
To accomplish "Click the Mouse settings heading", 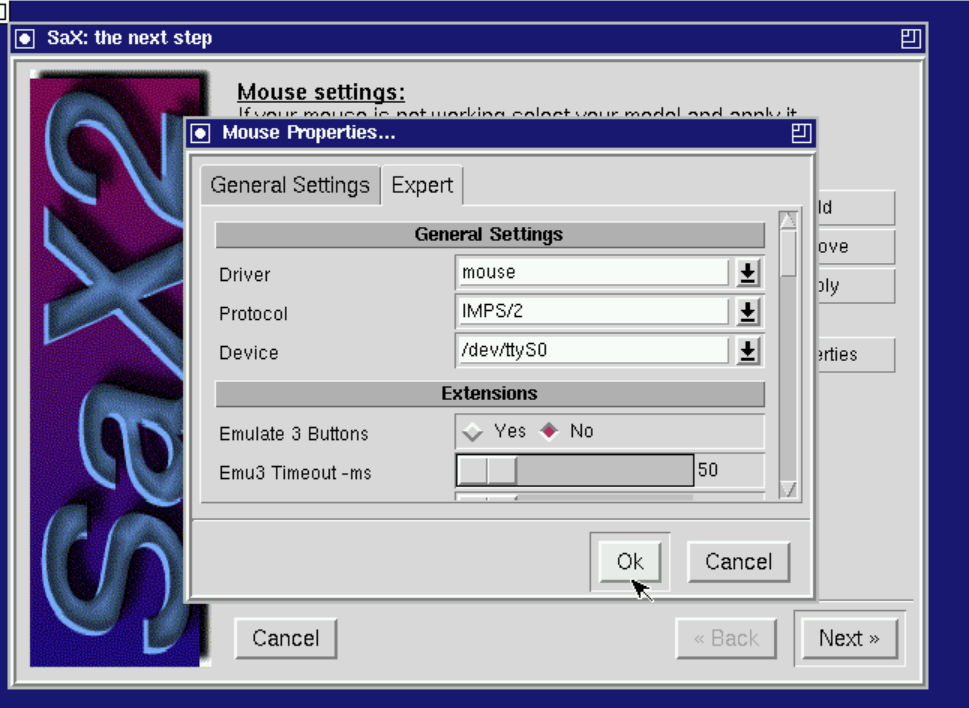I will (x=321, y=92).
